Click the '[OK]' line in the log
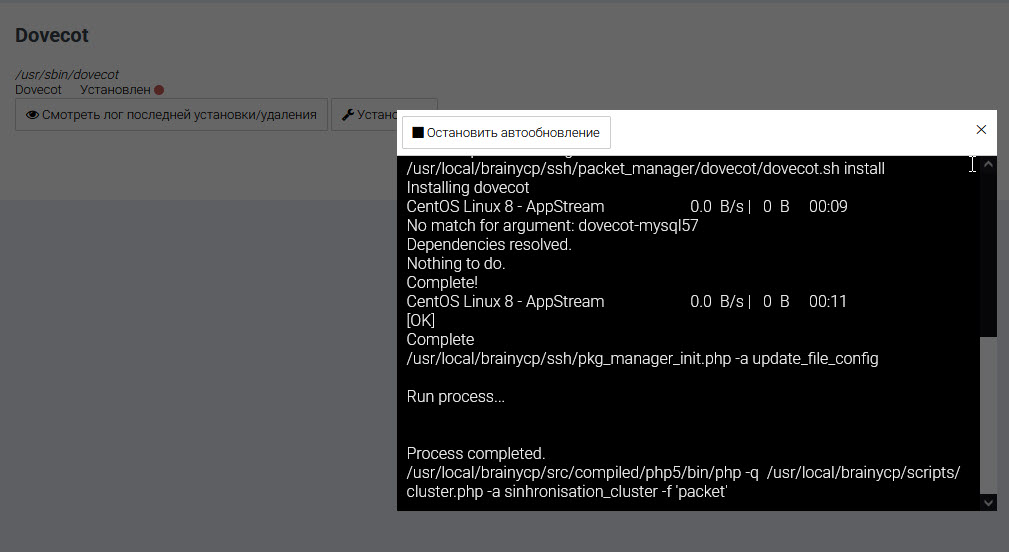 421,320
